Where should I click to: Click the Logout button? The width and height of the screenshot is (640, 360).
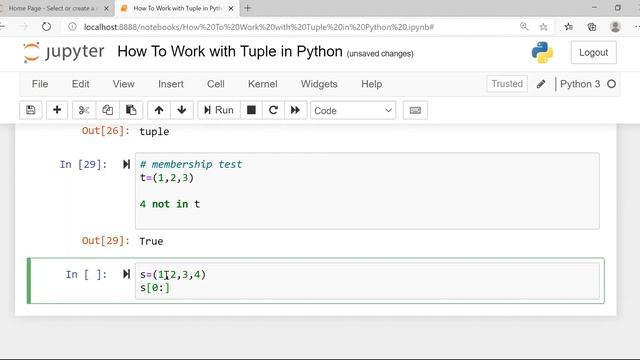(x=593, y=53)
